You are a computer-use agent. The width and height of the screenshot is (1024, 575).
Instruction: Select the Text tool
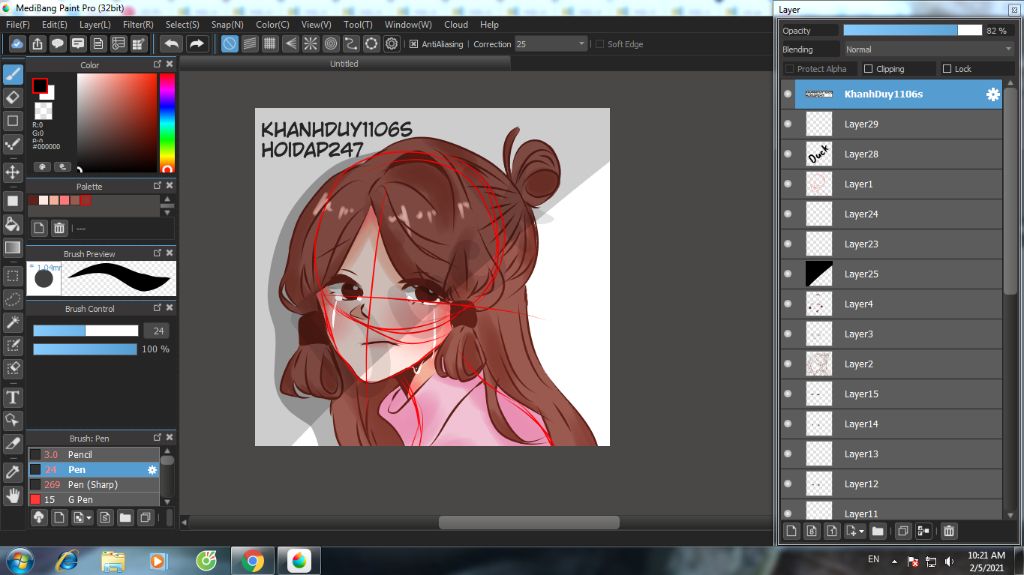(x=12, y=397)
